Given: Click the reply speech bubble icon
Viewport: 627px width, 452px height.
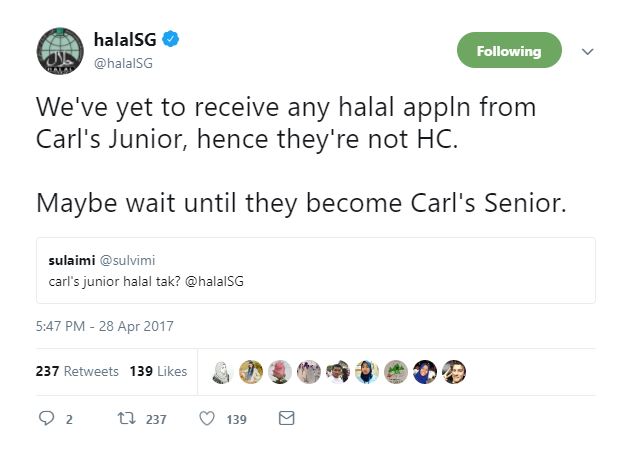Looking at the screenshot, I should [x=46, y=419].
